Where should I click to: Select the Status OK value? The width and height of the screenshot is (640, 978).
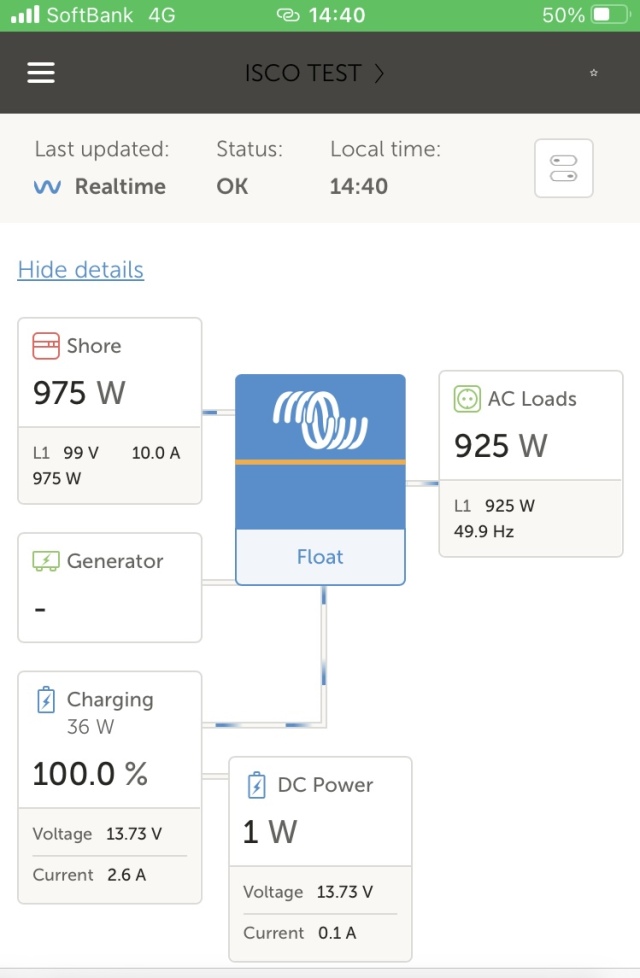click(x=232, y=186)
